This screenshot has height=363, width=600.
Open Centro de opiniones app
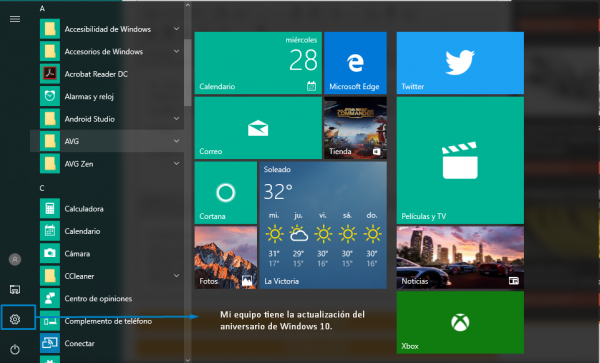point(107,298)
